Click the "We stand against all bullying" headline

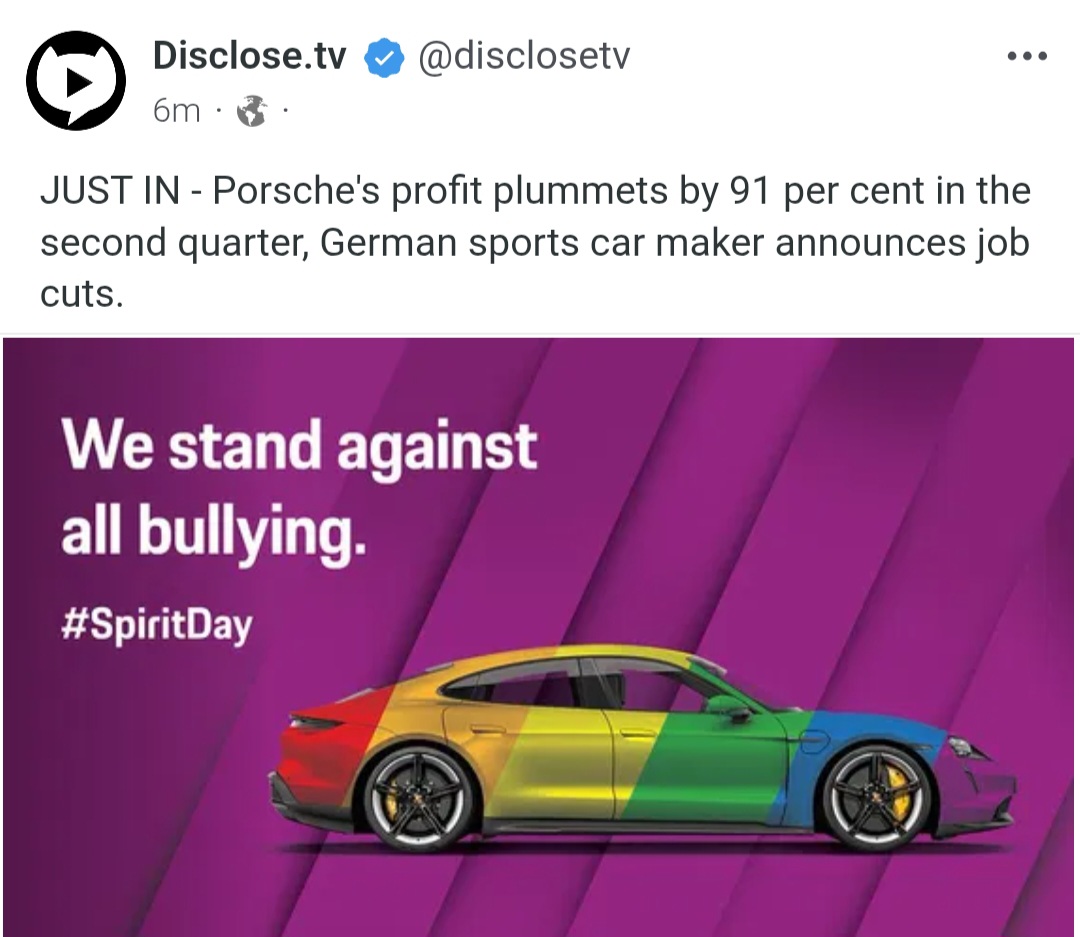[x=299, y=490]
